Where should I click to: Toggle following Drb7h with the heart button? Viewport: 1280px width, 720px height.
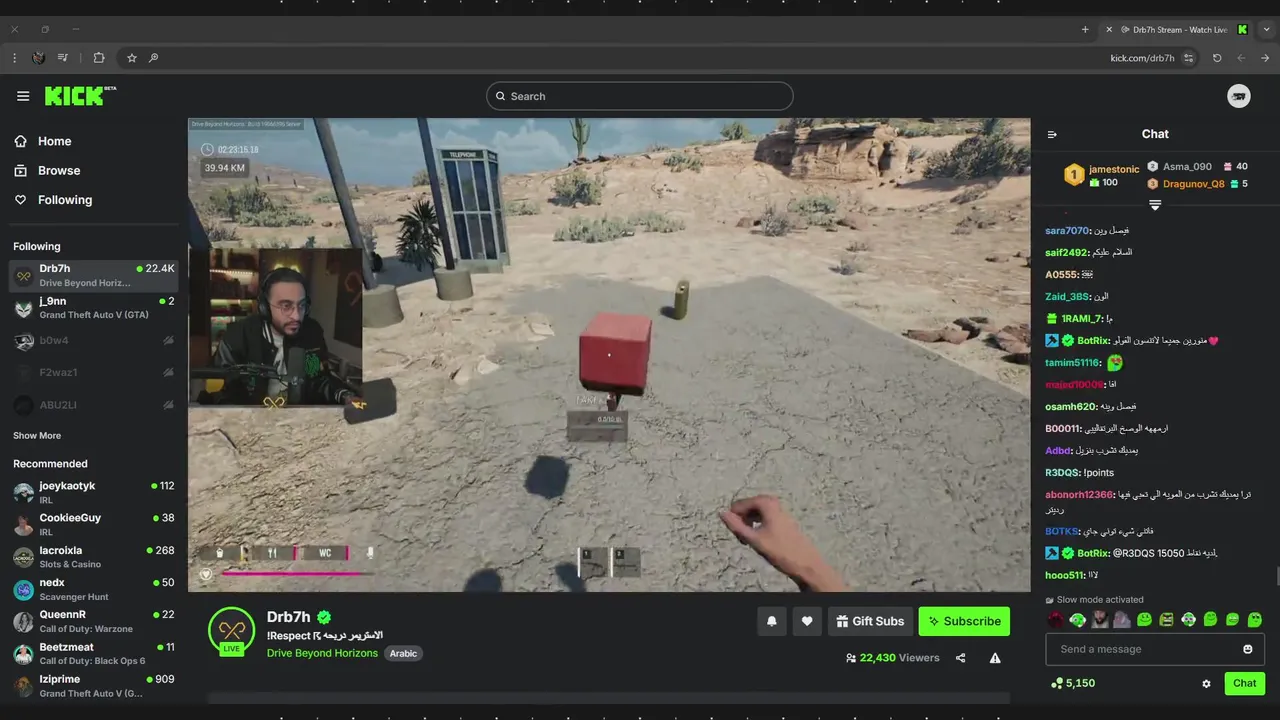[807, 621]
